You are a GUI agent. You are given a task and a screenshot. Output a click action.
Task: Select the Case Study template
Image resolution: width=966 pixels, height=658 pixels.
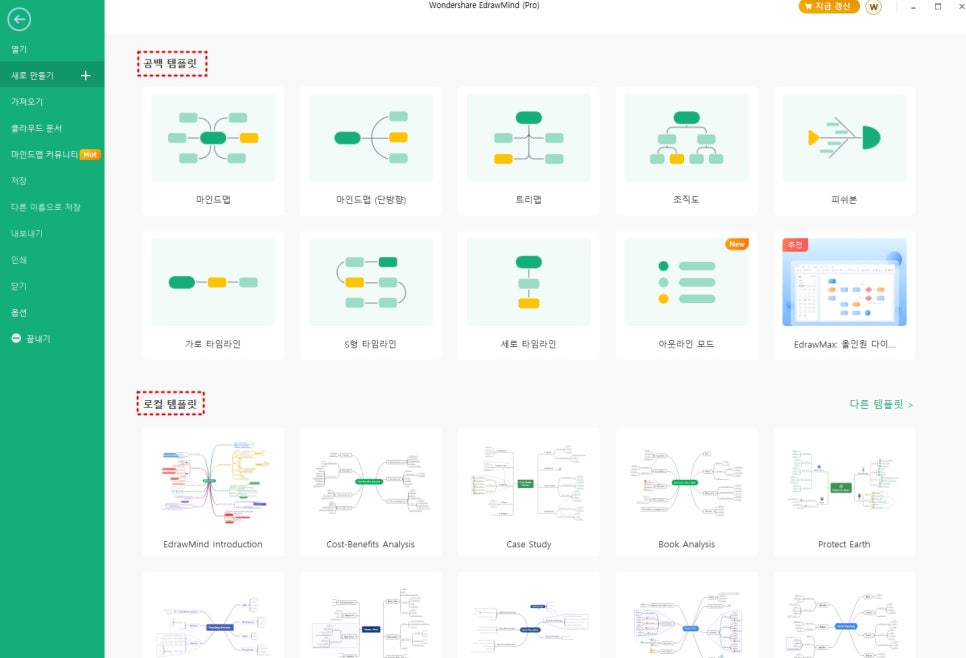(x=529, y=492)
